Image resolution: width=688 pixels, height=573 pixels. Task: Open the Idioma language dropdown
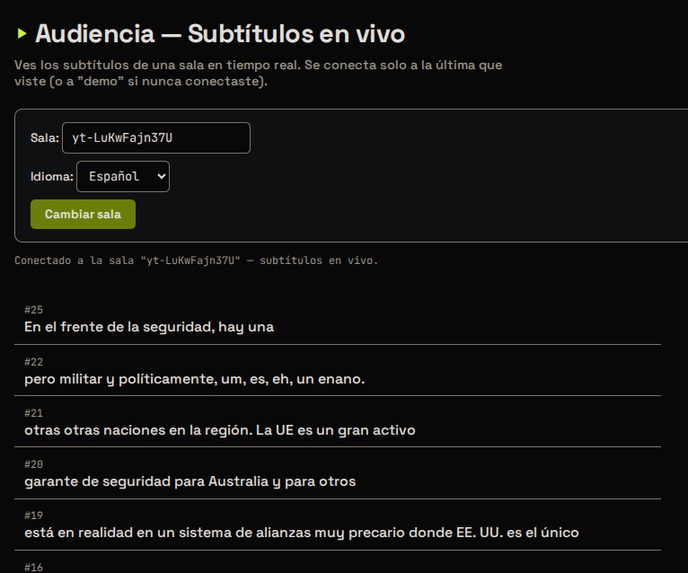pyautogui.click(x=123, y=176)
